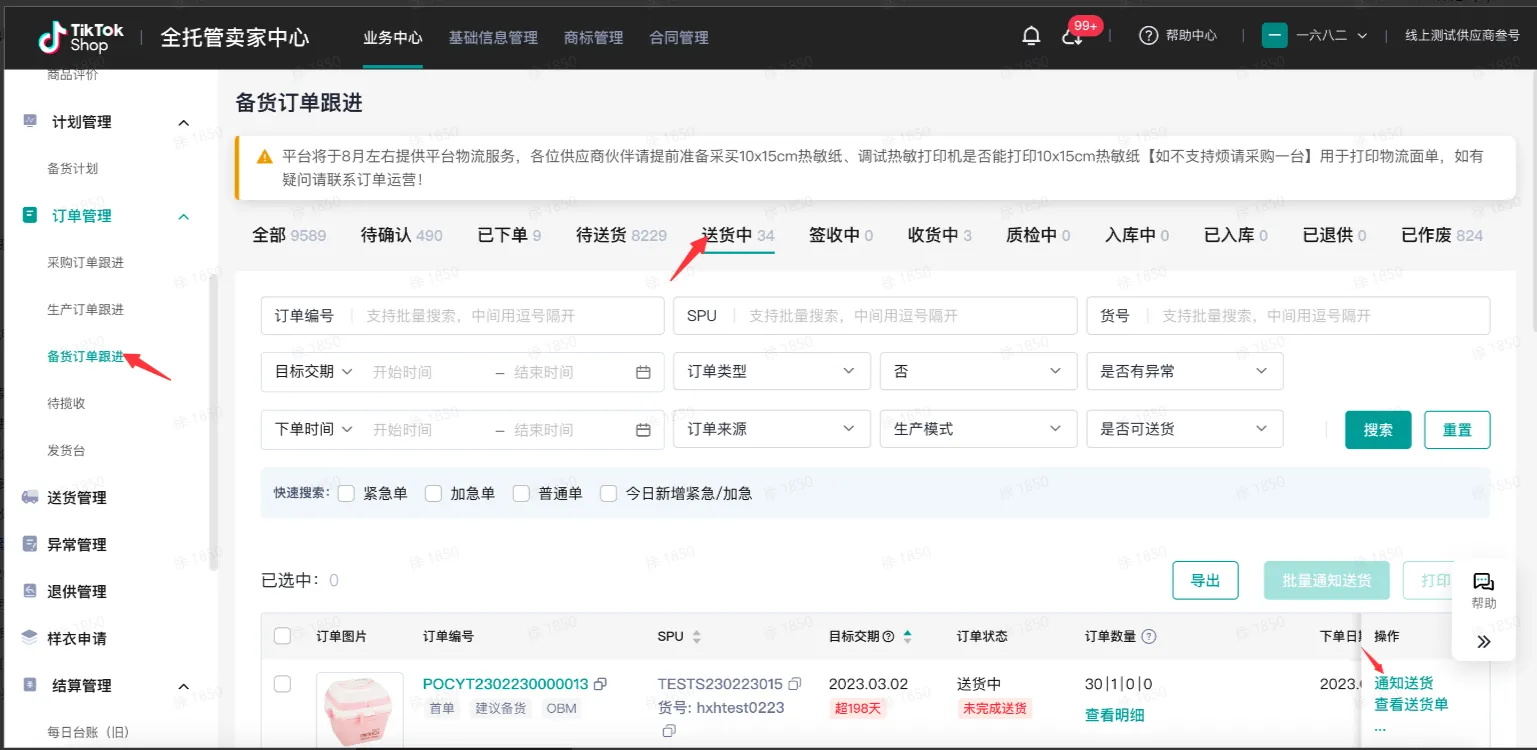Click calendar icon in 目标交期 date range
The image size is (1537, 750).
click(x=644, y=372)
